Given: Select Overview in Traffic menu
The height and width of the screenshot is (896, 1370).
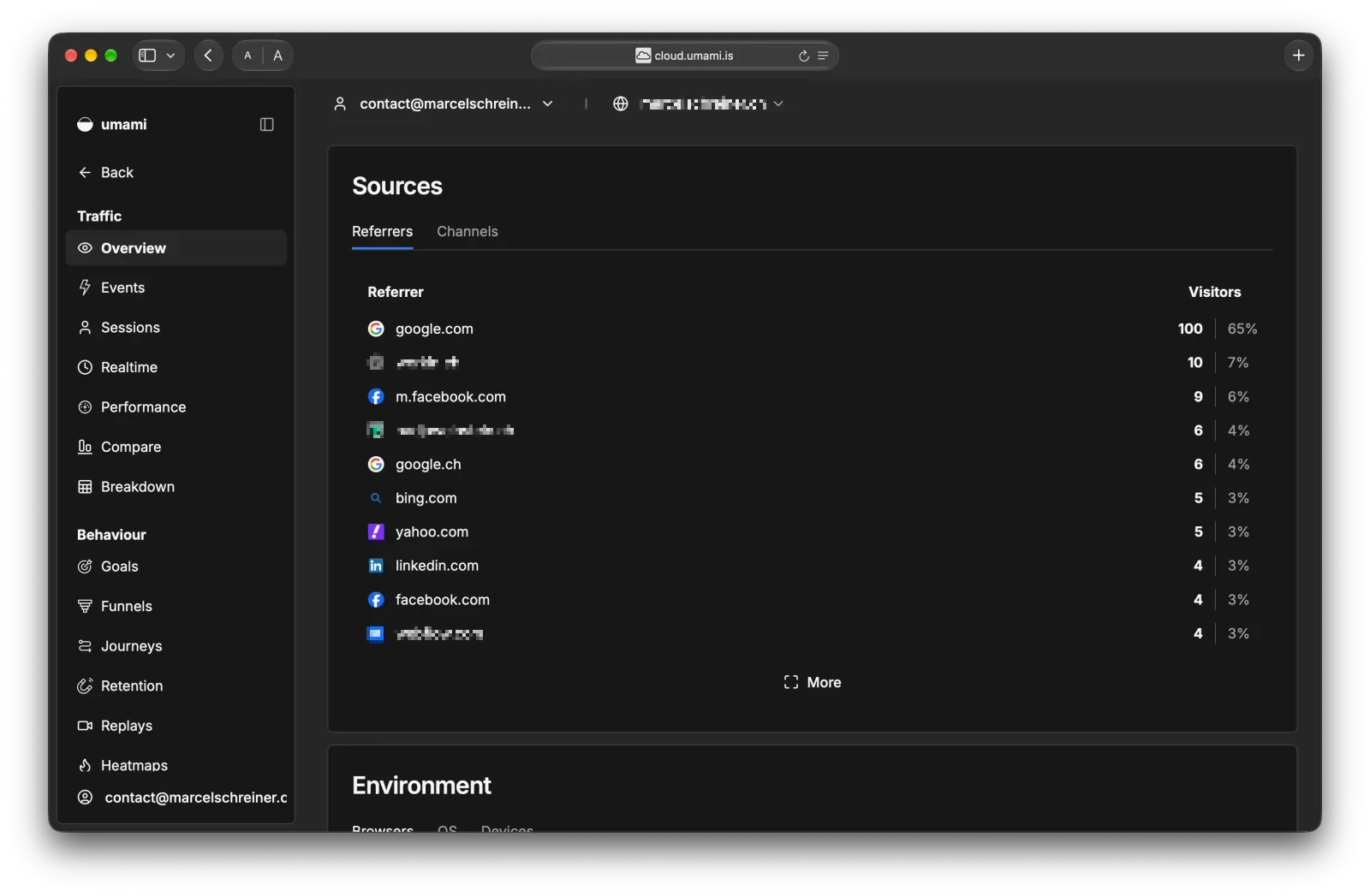Looking at the screenshot, I should pyautogui.click(x=176, y=248).
